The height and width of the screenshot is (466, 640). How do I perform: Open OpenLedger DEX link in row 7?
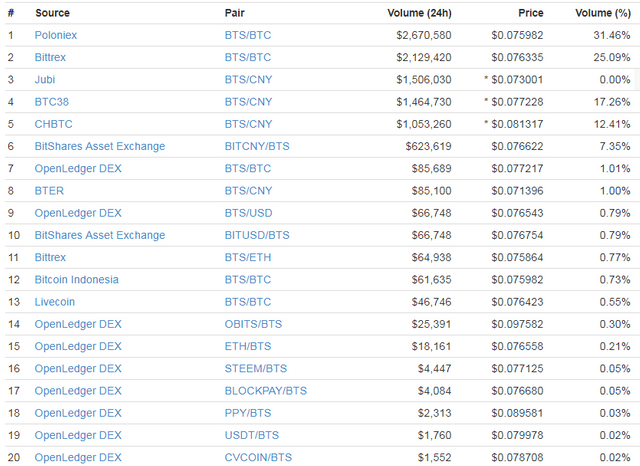point(78,169)
